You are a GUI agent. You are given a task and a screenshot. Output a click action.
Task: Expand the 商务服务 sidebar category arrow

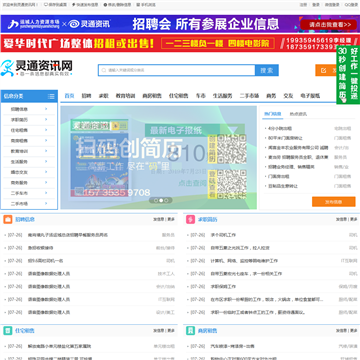coord(46,182)
